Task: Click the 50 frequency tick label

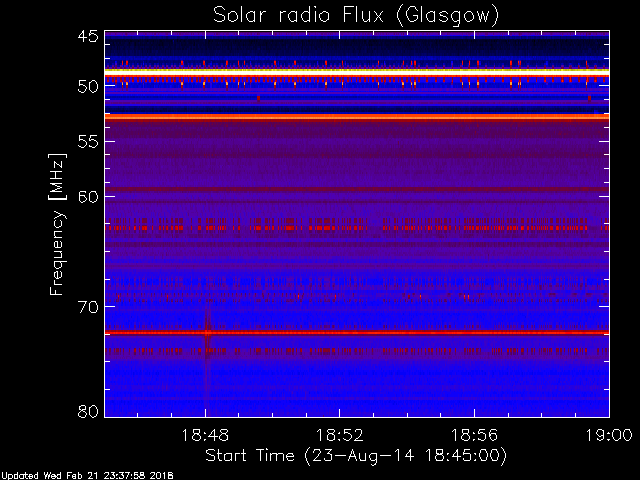Action: [88, 87]
